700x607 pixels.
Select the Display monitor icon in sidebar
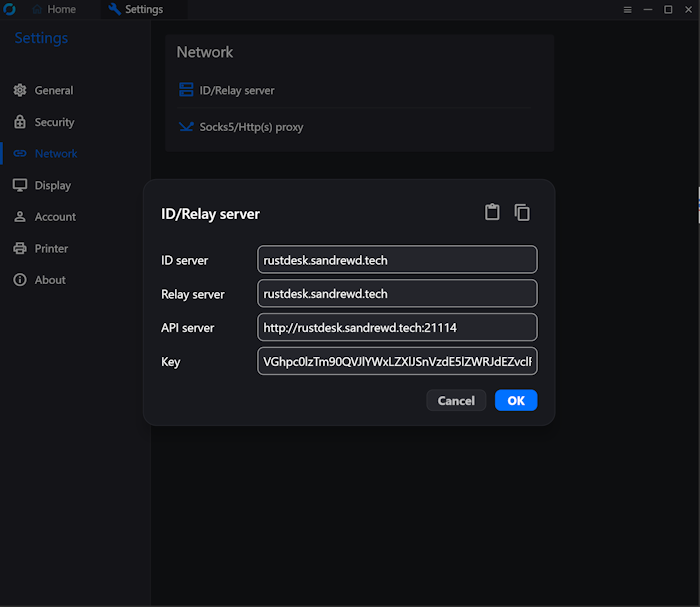point(20,185)
